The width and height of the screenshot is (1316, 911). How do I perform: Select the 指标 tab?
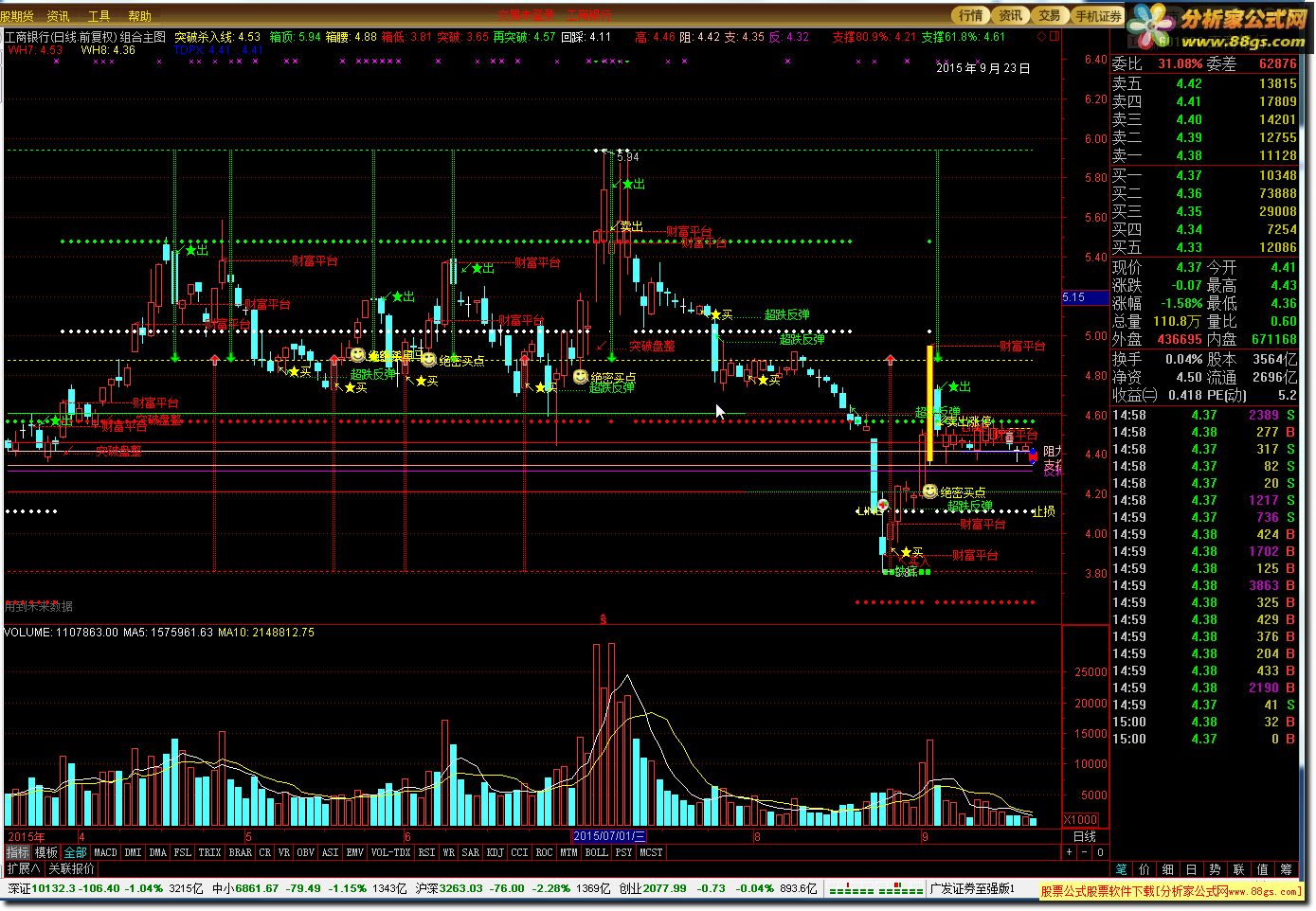(17, 852)
